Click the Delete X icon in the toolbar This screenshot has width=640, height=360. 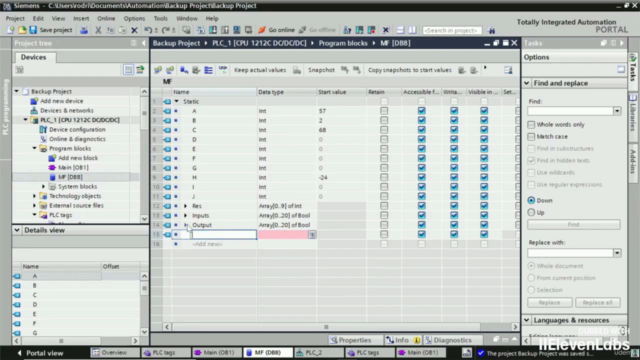[x=134, y=30]
